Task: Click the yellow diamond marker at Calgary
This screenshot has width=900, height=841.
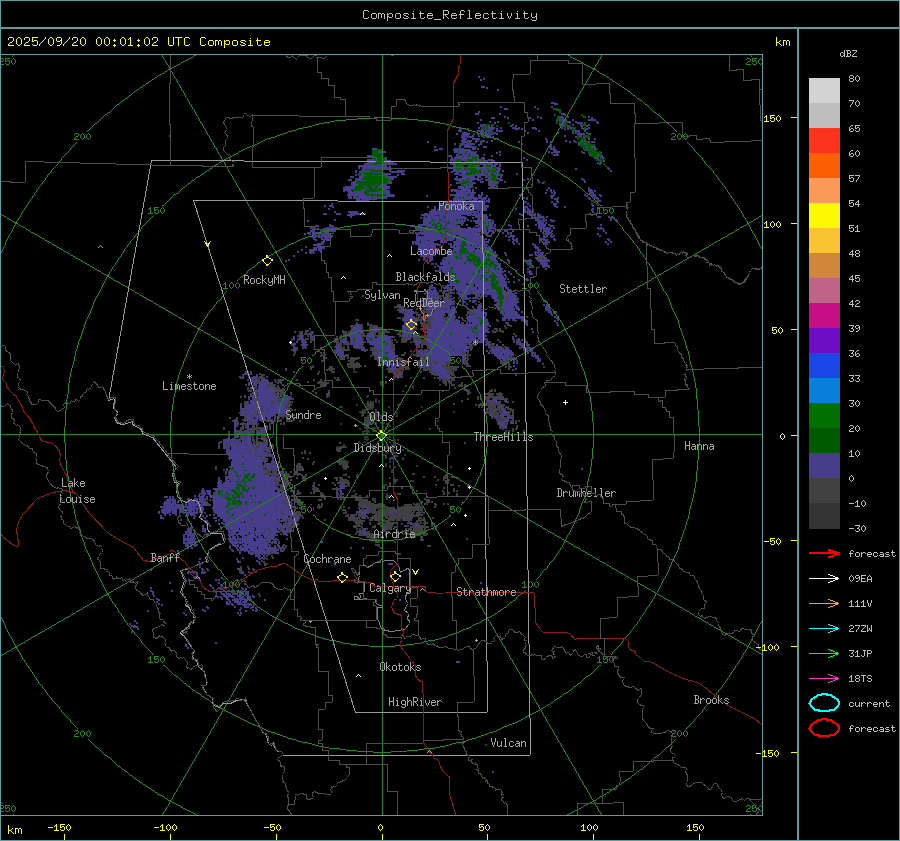Action: 395,576
